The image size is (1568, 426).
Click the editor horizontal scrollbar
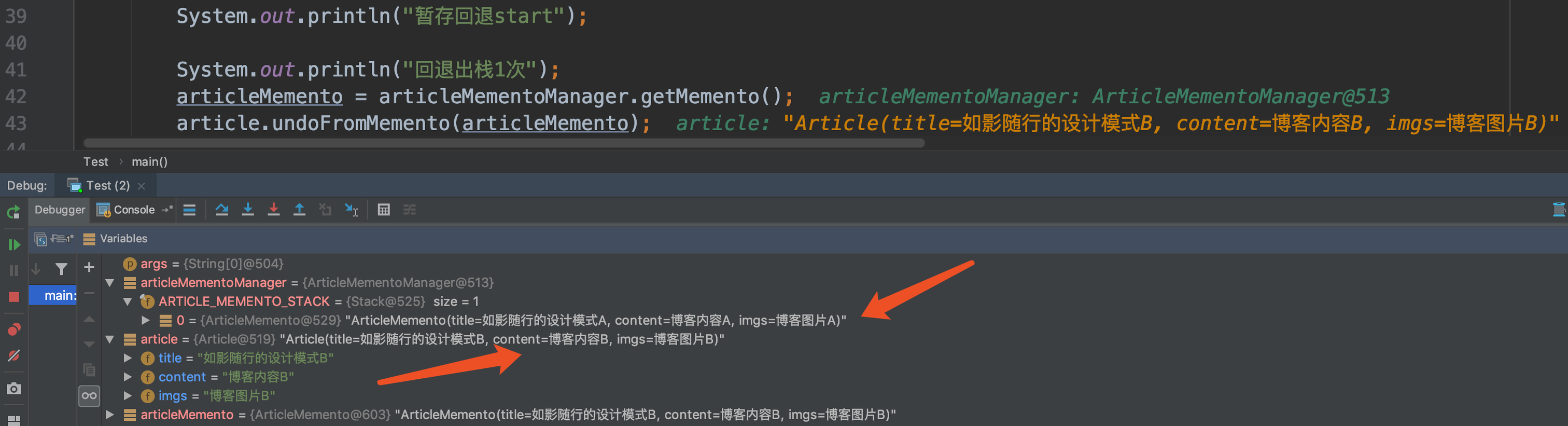pos(504,143)
